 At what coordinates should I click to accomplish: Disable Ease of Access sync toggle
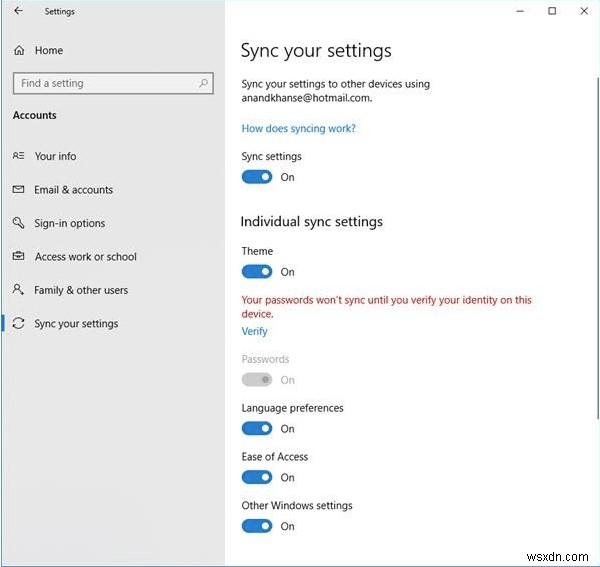coord(257,477)
